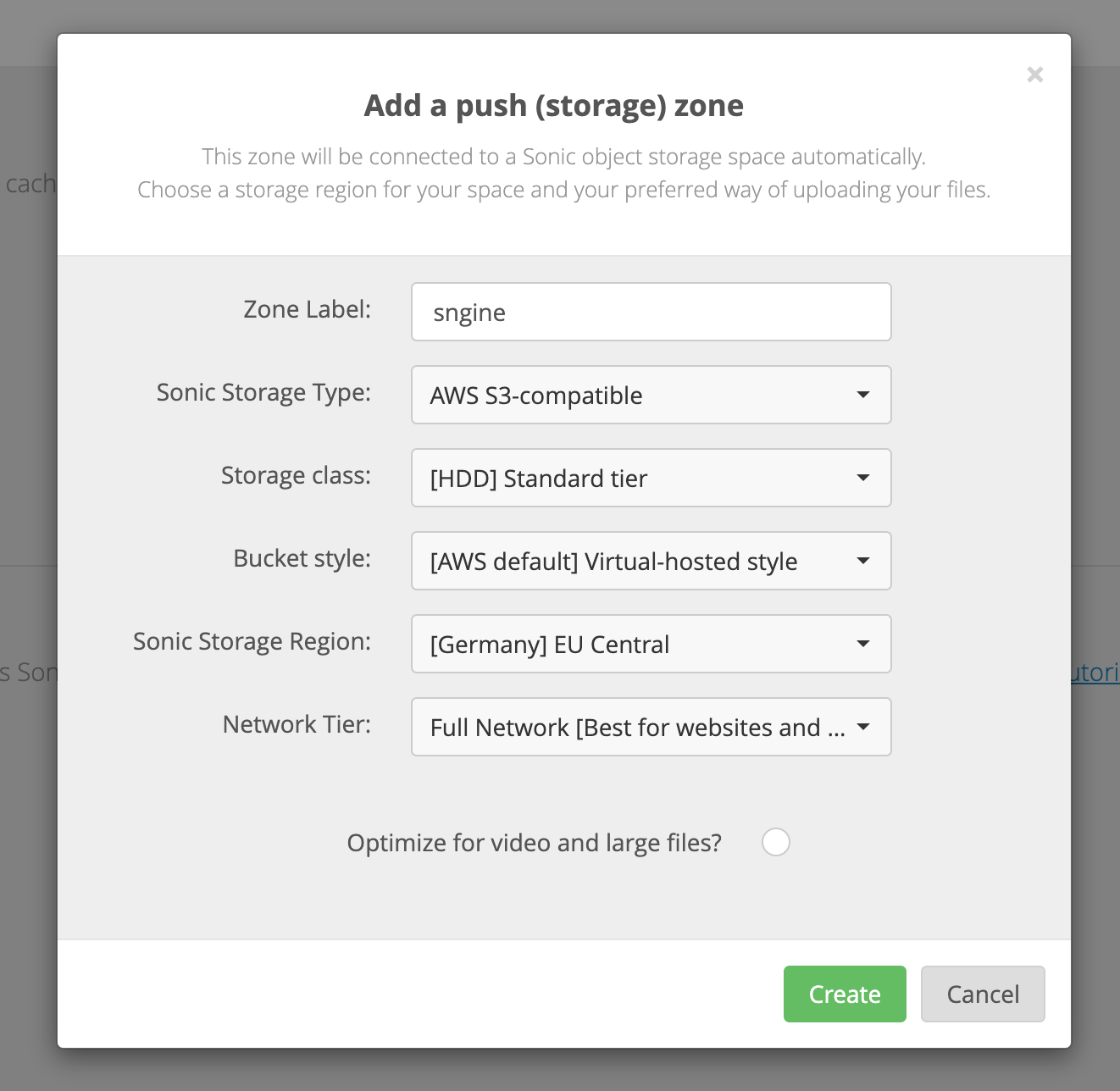Viewport: 1120px width, 1091px height.
Task: Click the Sonic object storage description paragraph
Action: tap(563, 173)
